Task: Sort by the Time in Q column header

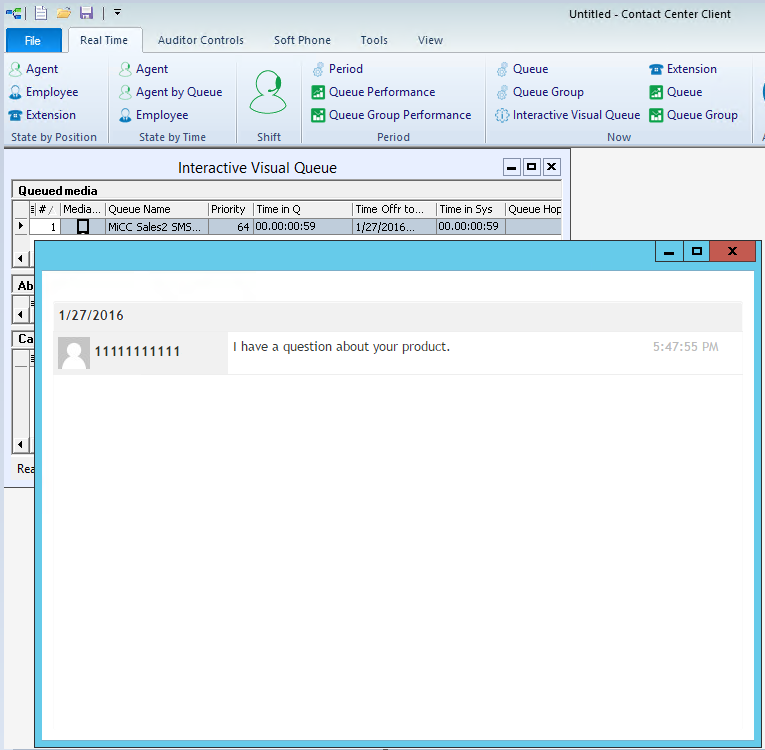Action: click(x=300, y=209)
